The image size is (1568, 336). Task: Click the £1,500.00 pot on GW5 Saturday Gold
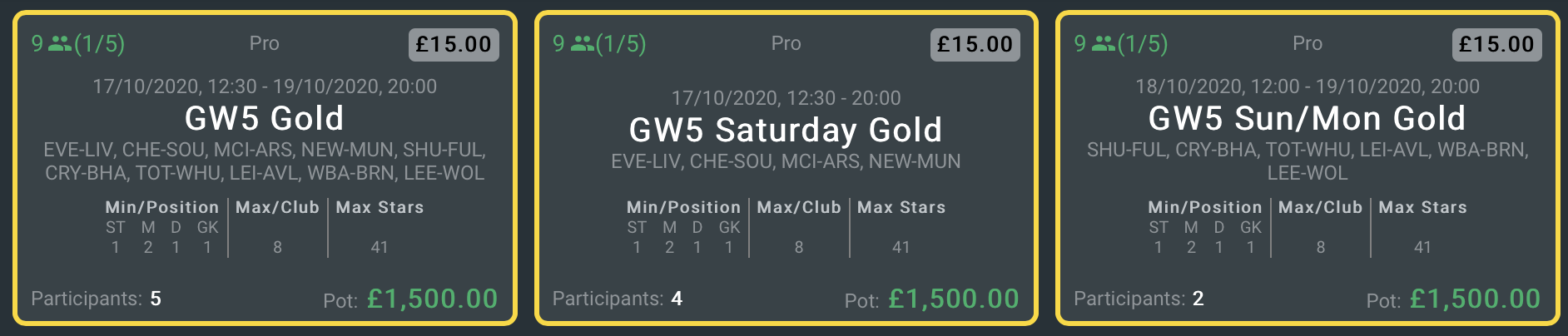(954, 299)
